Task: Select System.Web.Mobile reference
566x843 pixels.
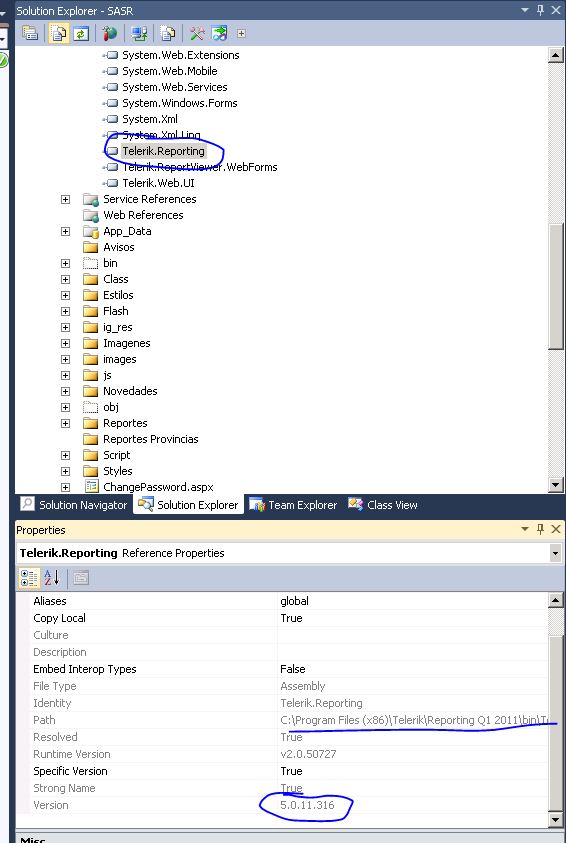Action: click(x=170, y=71)
